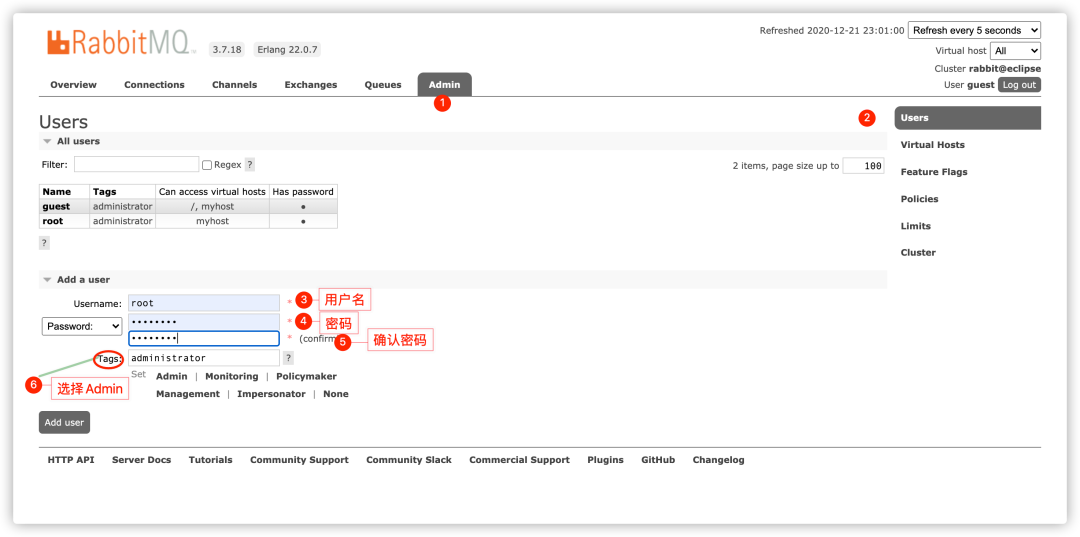Open HTTP API footer link
Screen dimensions: 1080x537
tap(71, 460)
